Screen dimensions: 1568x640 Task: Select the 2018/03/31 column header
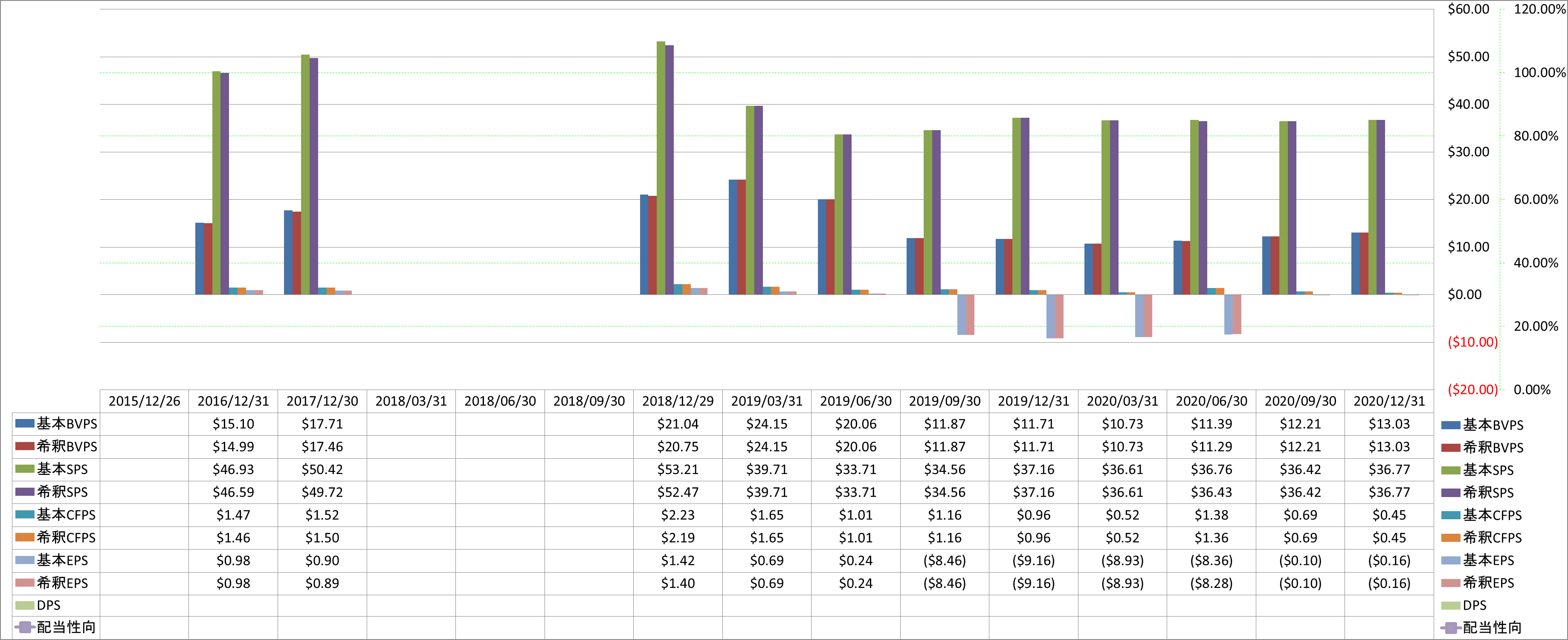(411, 401)
